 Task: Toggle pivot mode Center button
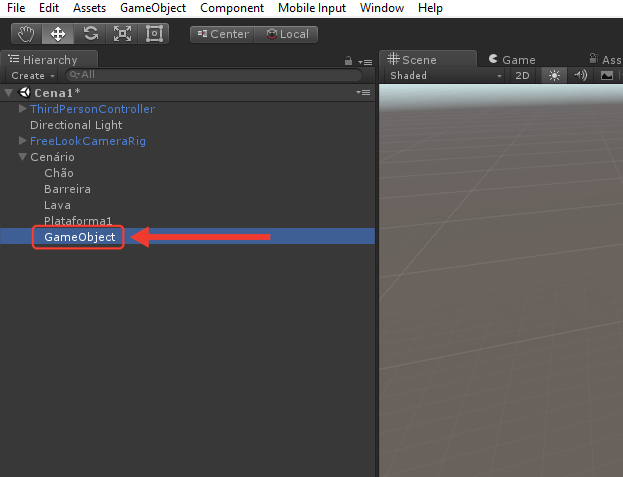tap(222, 34)
